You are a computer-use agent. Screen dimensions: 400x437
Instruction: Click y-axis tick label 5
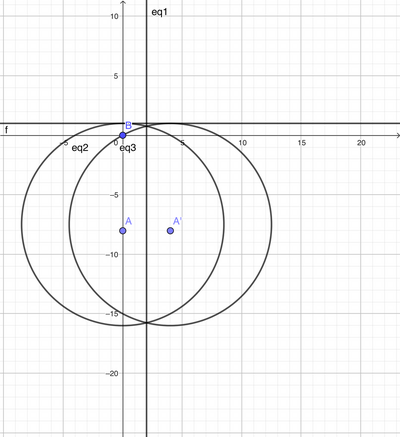click(x=116, y=76)
